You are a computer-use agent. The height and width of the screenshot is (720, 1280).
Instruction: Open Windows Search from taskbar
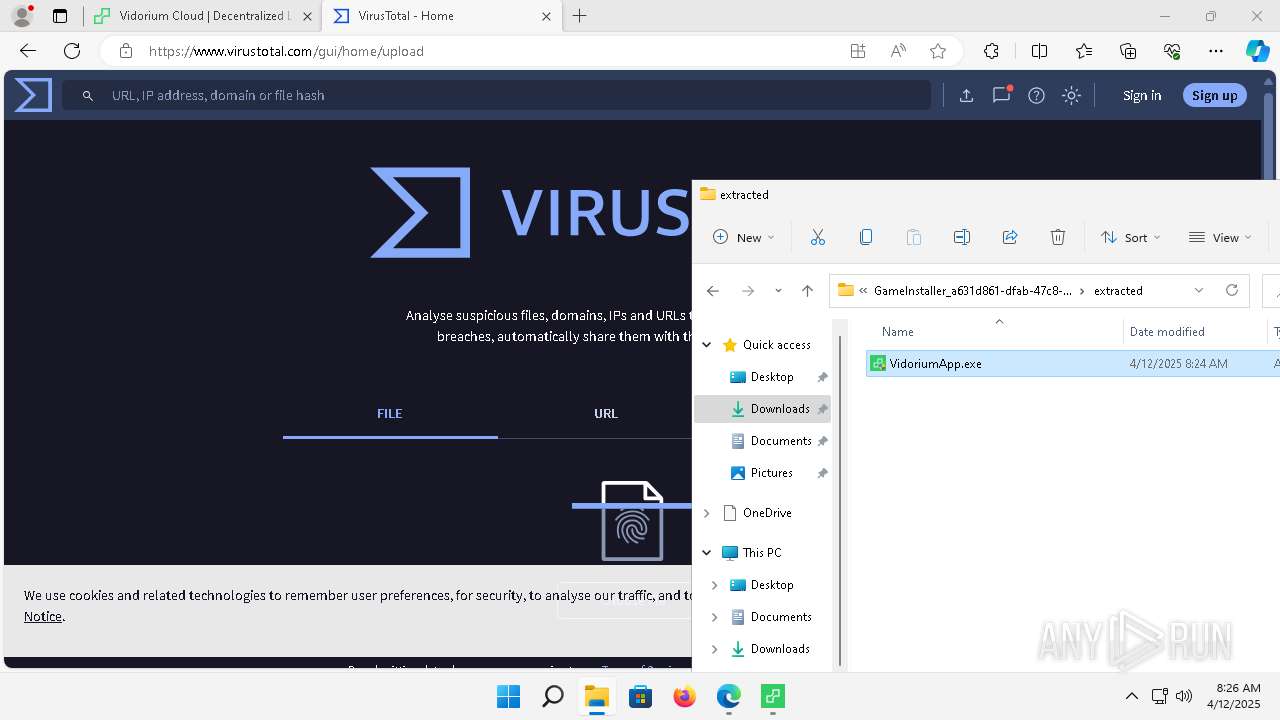pos(552,696)
